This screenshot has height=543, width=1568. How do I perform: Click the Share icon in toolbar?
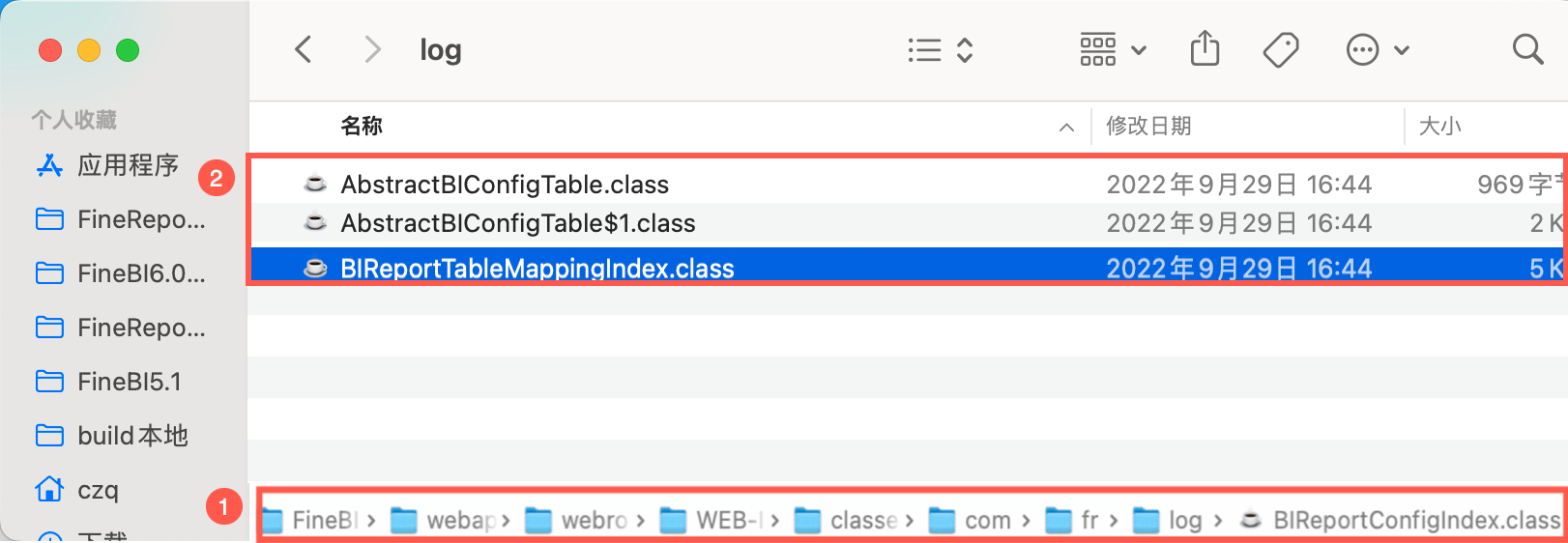pyautogui.click(x=1205, y=48)
